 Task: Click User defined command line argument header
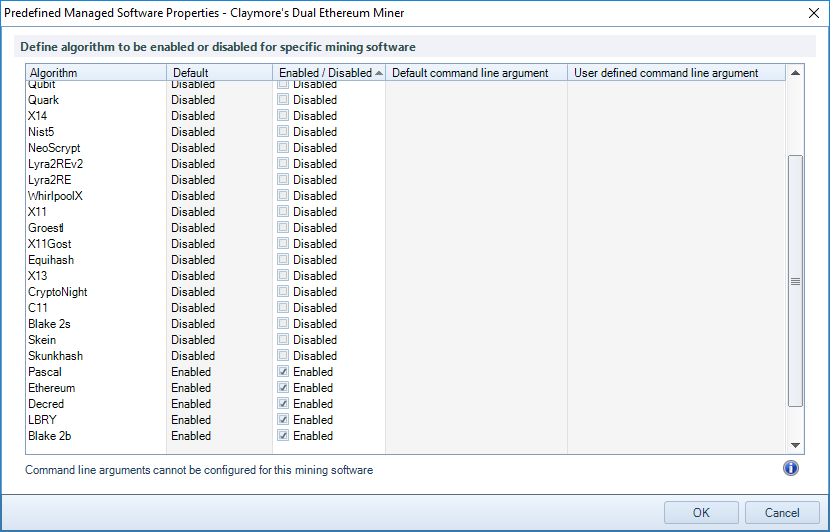pyautogui.click(x=676, y=73)
